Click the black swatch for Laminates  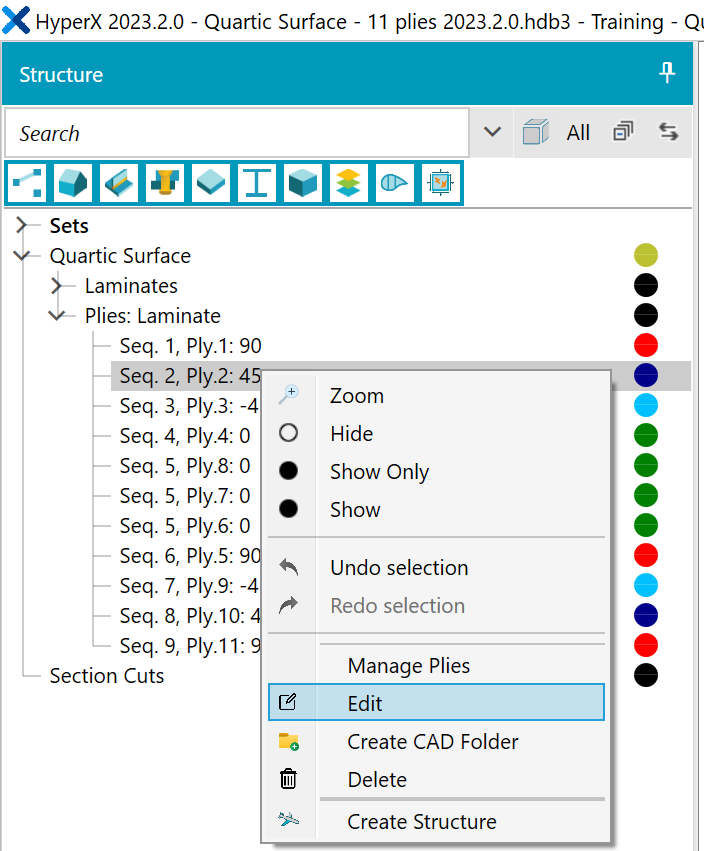click(645, 285)
